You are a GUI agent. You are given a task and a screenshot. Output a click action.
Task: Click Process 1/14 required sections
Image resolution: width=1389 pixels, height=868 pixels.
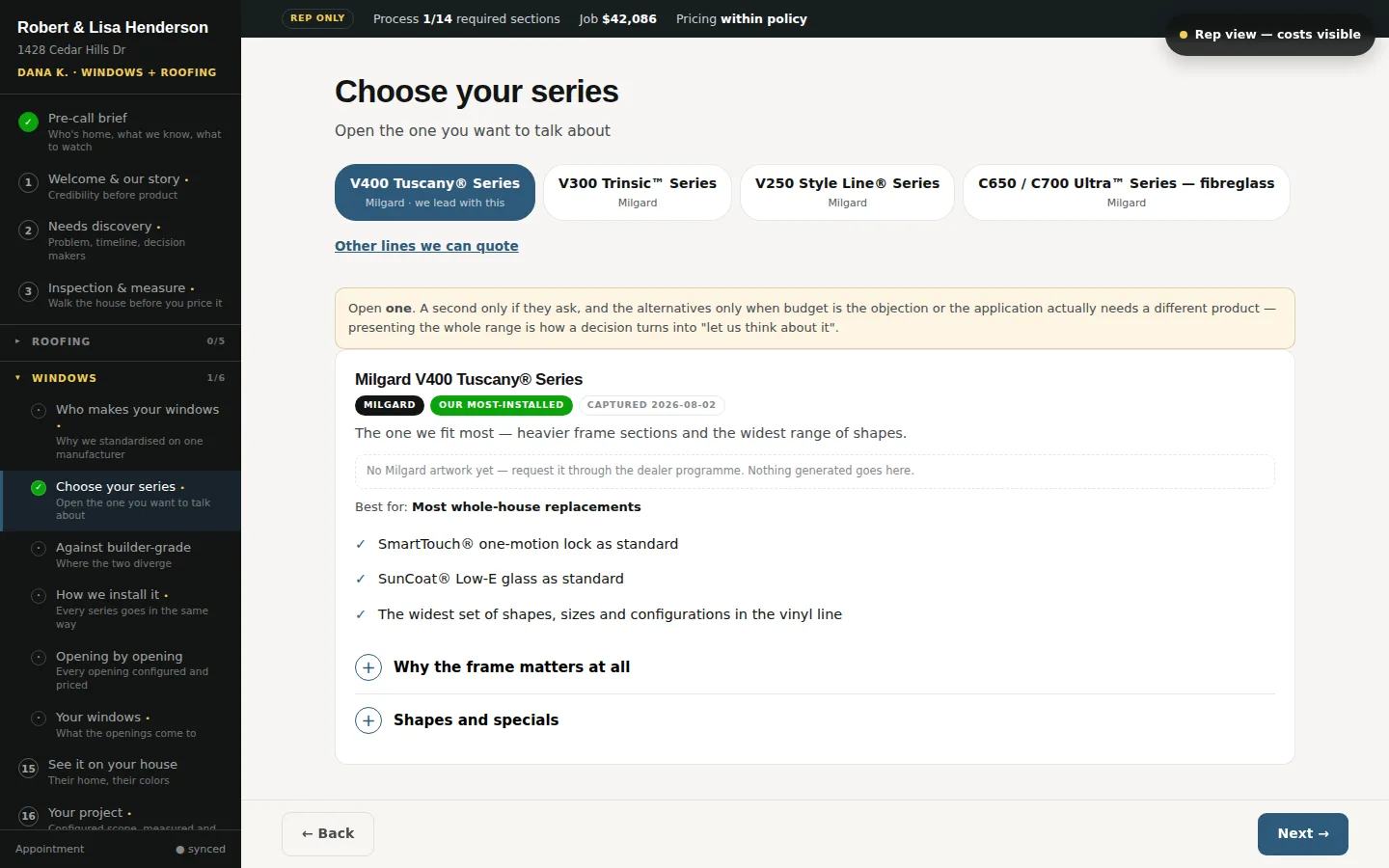coord(467,19)
